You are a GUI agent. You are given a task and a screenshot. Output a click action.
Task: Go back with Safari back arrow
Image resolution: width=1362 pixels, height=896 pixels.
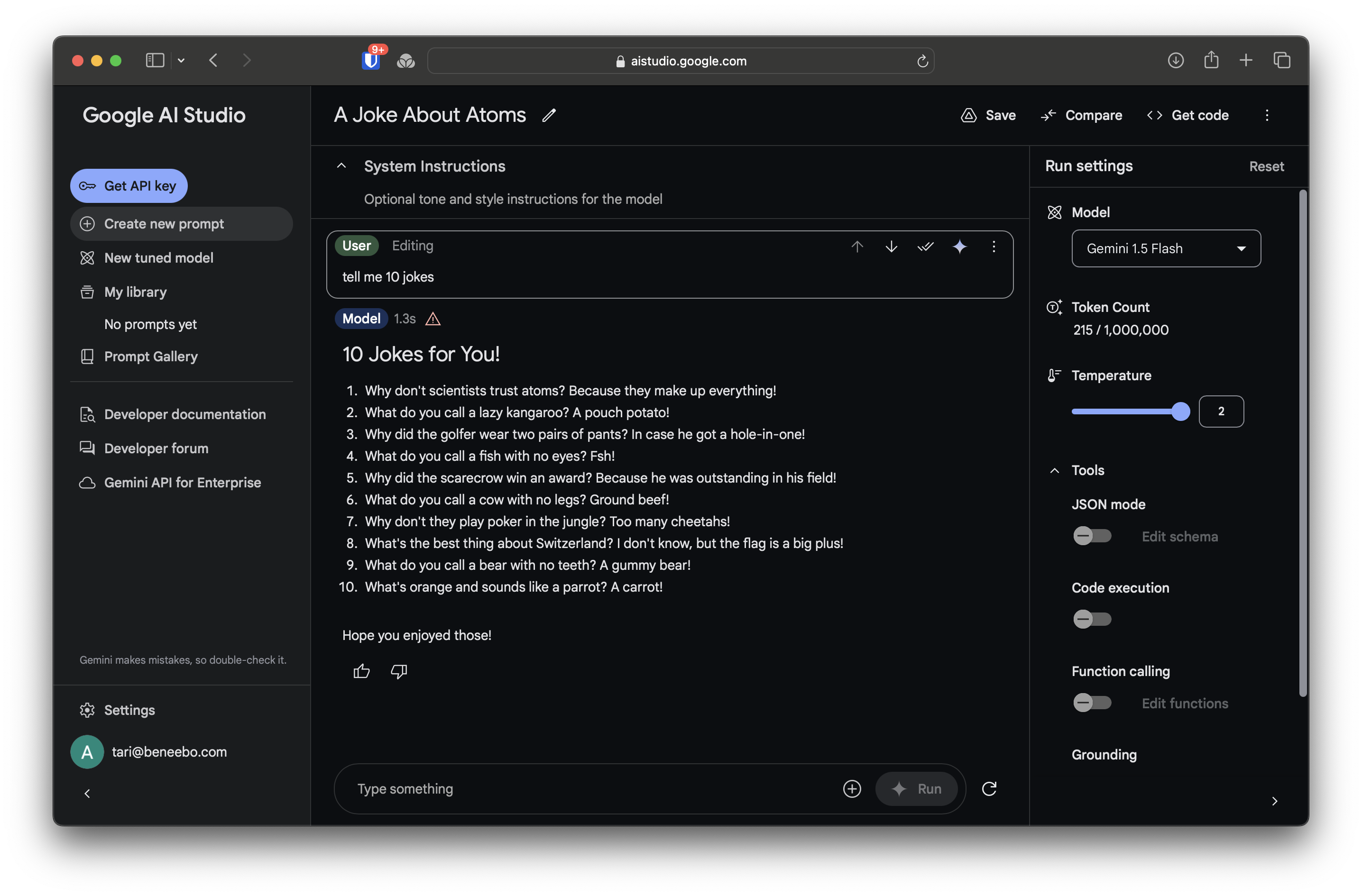point(213,60)
